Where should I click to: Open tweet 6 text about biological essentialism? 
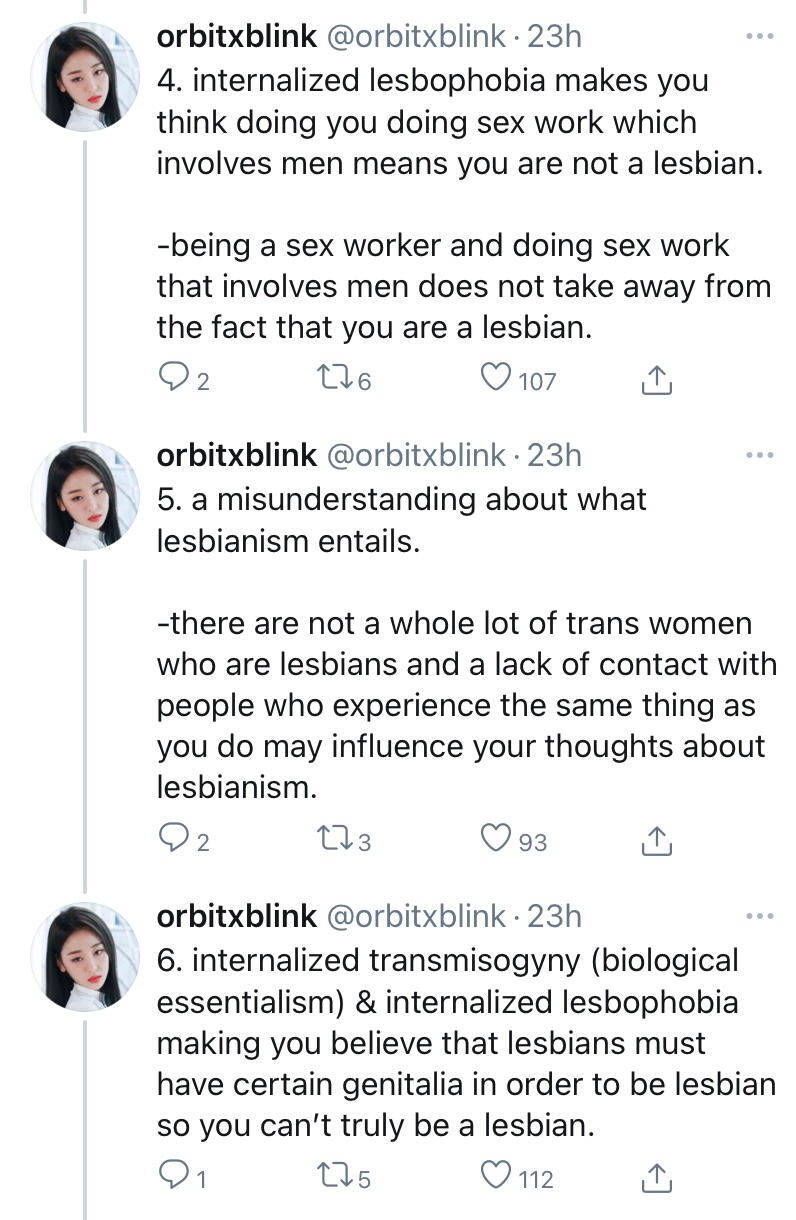coord(465,1042)
